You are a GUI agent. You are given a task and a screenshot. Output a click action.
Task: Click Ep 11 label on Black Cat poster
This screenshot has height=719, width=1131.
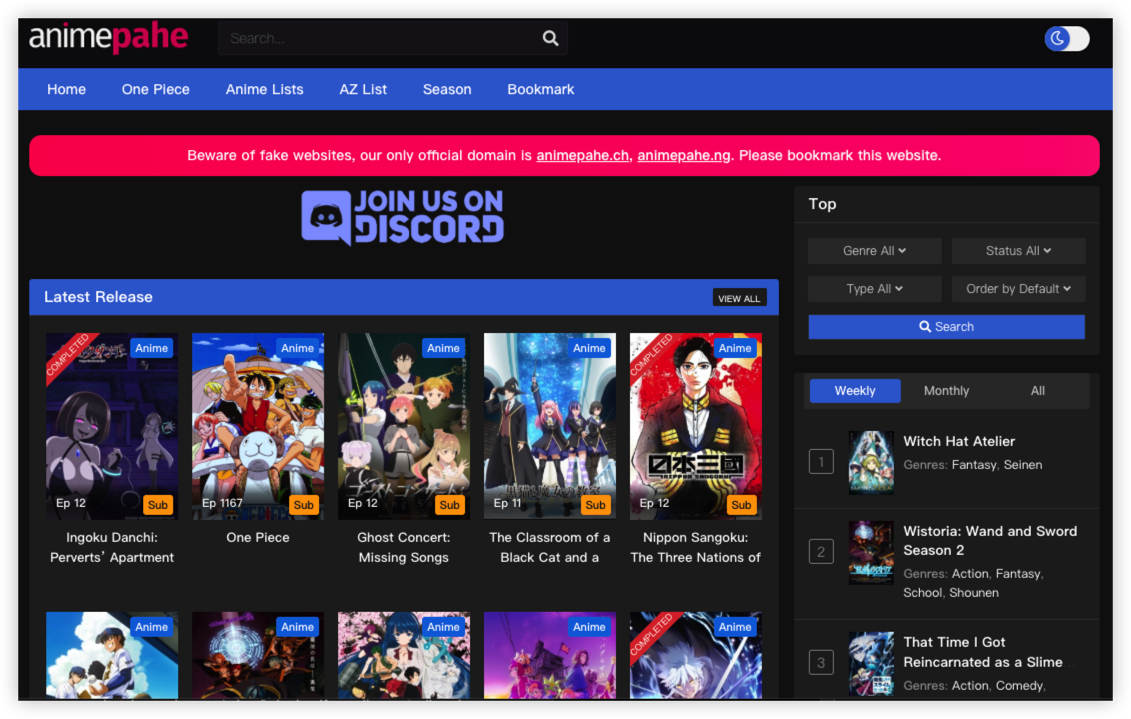coord(507,503)
